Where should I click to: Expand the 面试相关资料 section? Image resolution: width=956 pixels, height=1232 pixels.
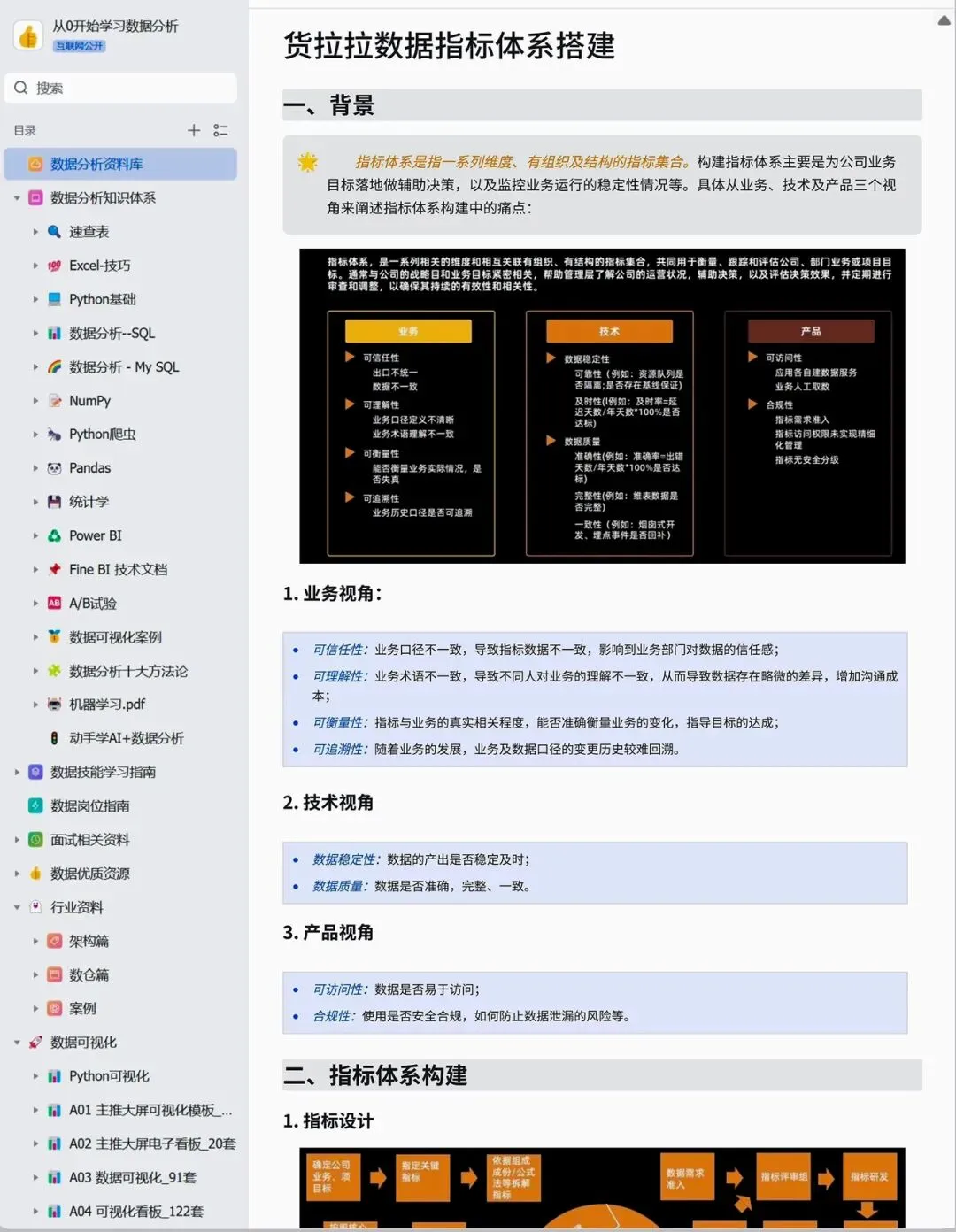click(17, 840)
